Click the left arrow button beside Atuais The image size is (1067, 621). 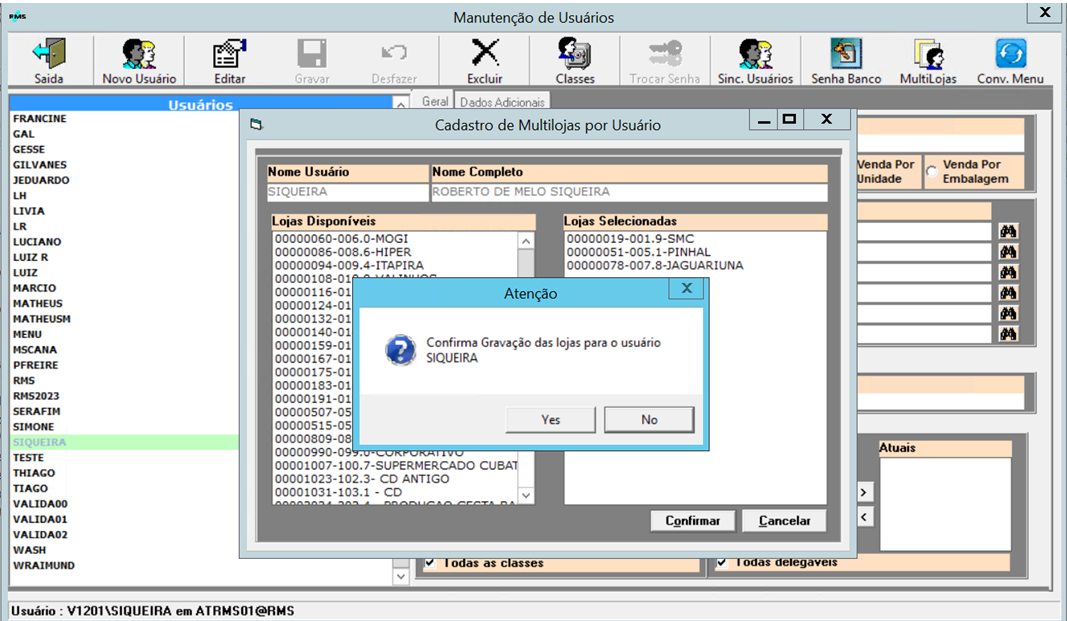[864, 517]
